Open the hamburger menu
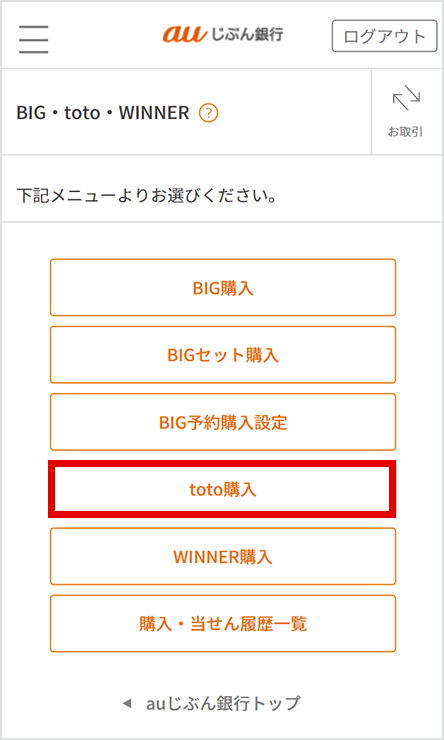 pos(34,39)
